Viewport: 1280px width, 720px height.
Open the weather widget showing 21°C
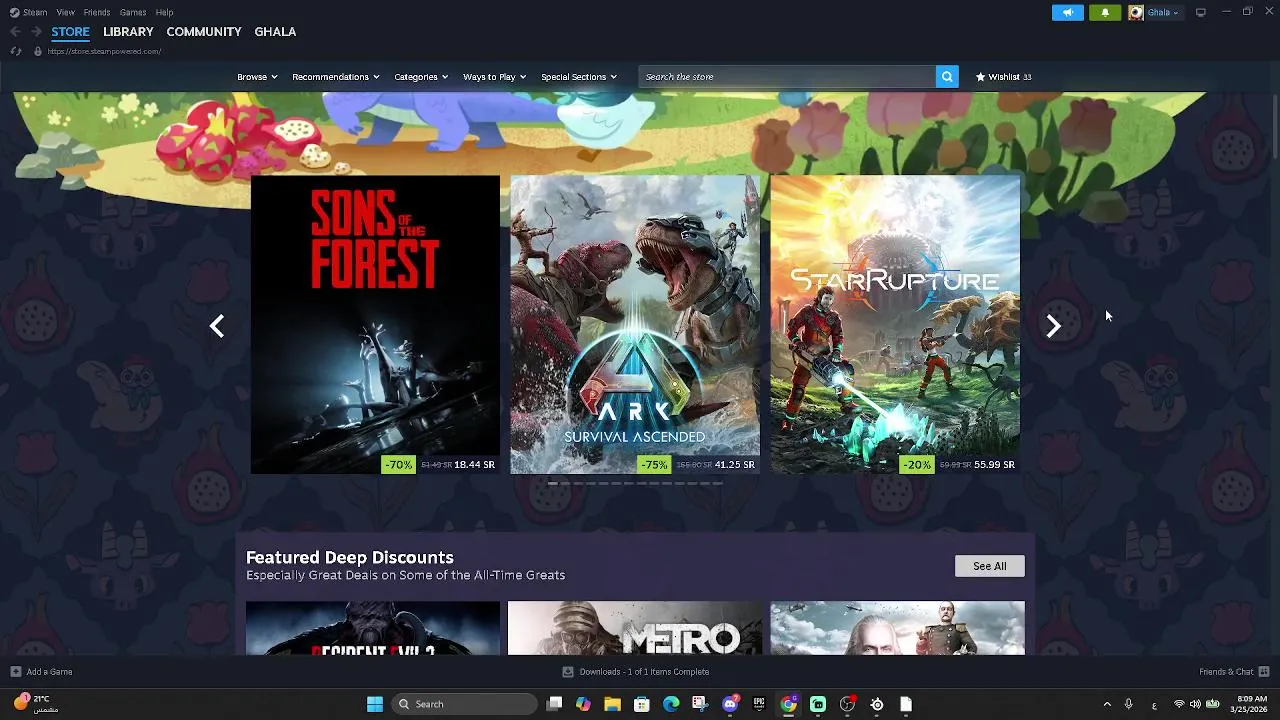37,704
